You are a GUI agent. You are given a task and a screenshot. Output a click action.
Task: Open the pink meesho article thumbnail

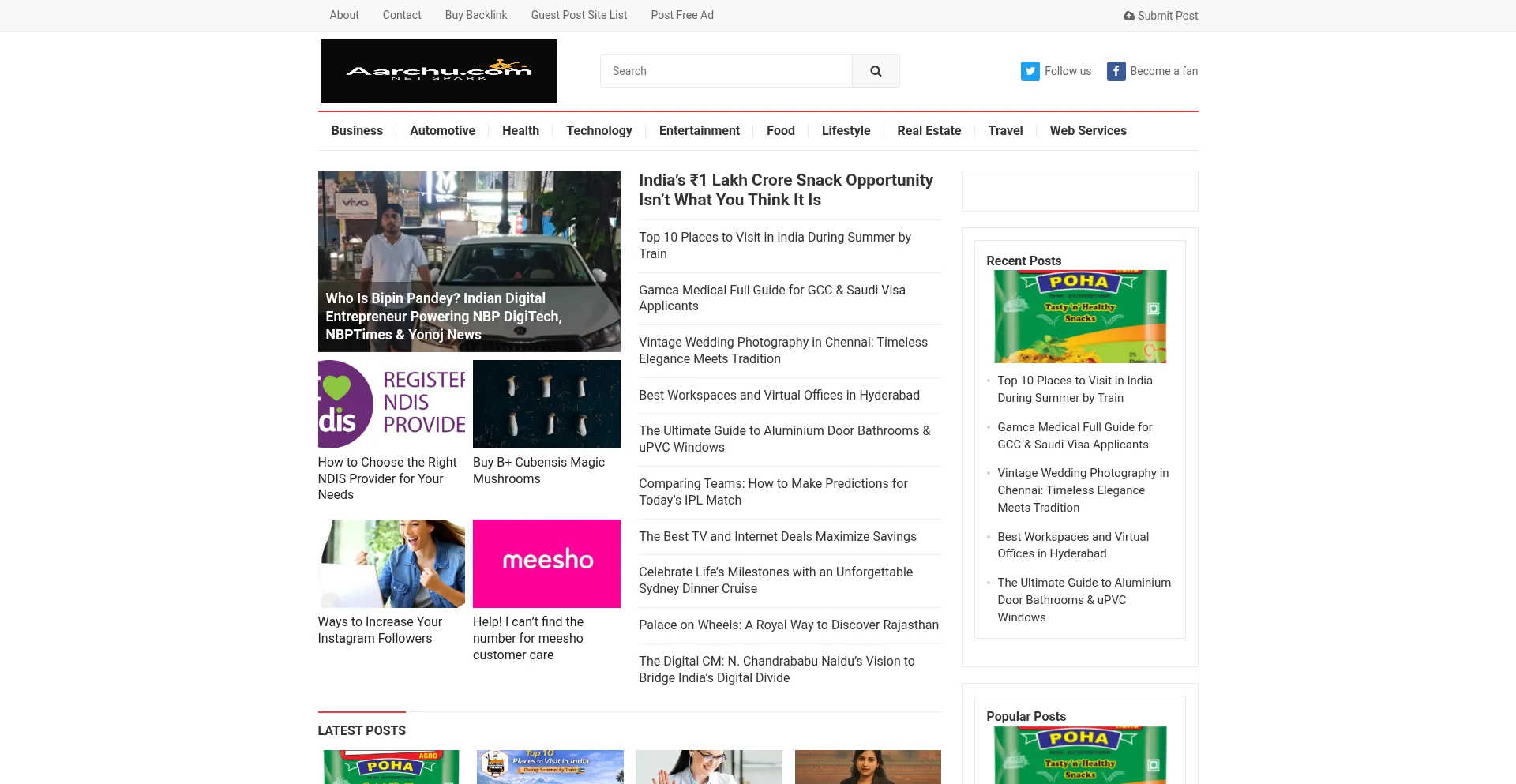point(546,564)
